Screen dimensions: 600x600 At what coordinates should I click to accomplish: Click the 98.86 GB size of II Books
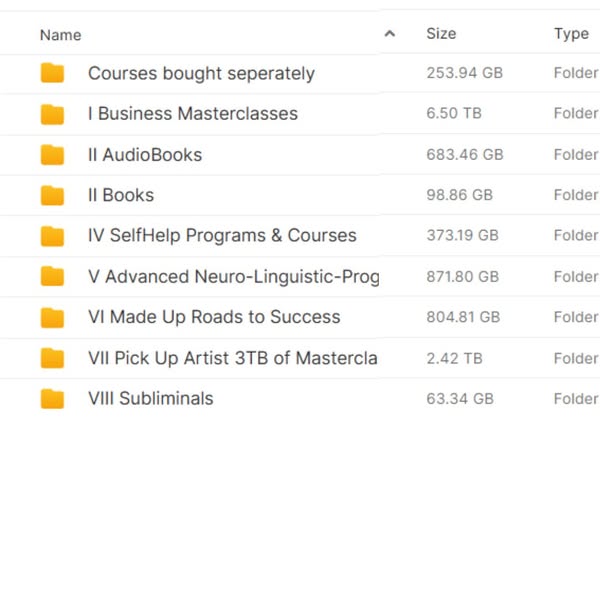coord(460,195)
